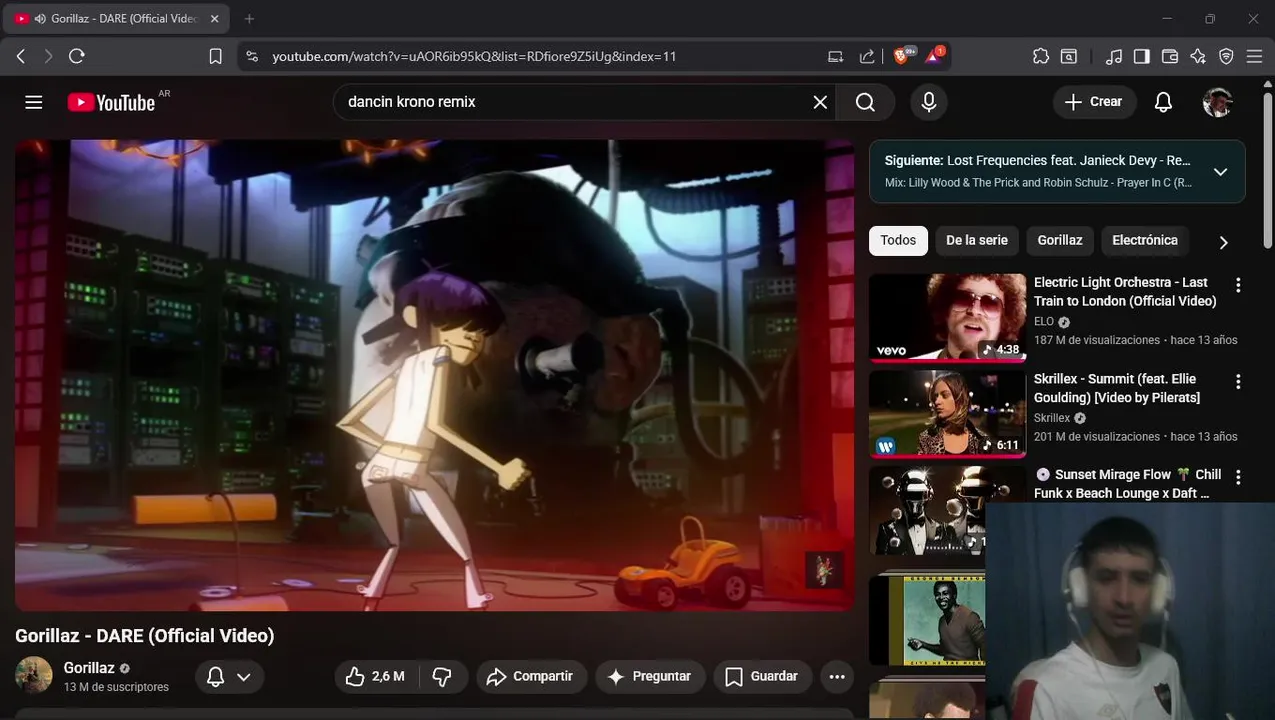Open Electric Light Orchestra video thumbnail
Viewport: 1275px width, 720px height.
(947, 317)
